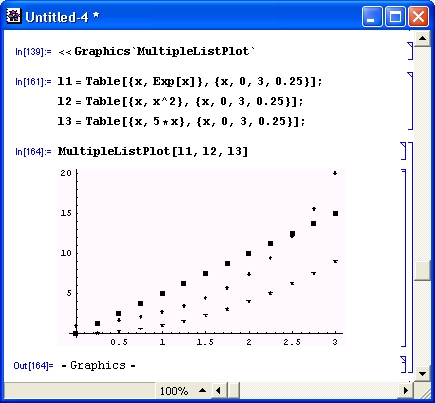This screenshot has width=435, height=403.
Task: Select the MultipleListPlot input cell bracket
Action: [x=404, y=151]
